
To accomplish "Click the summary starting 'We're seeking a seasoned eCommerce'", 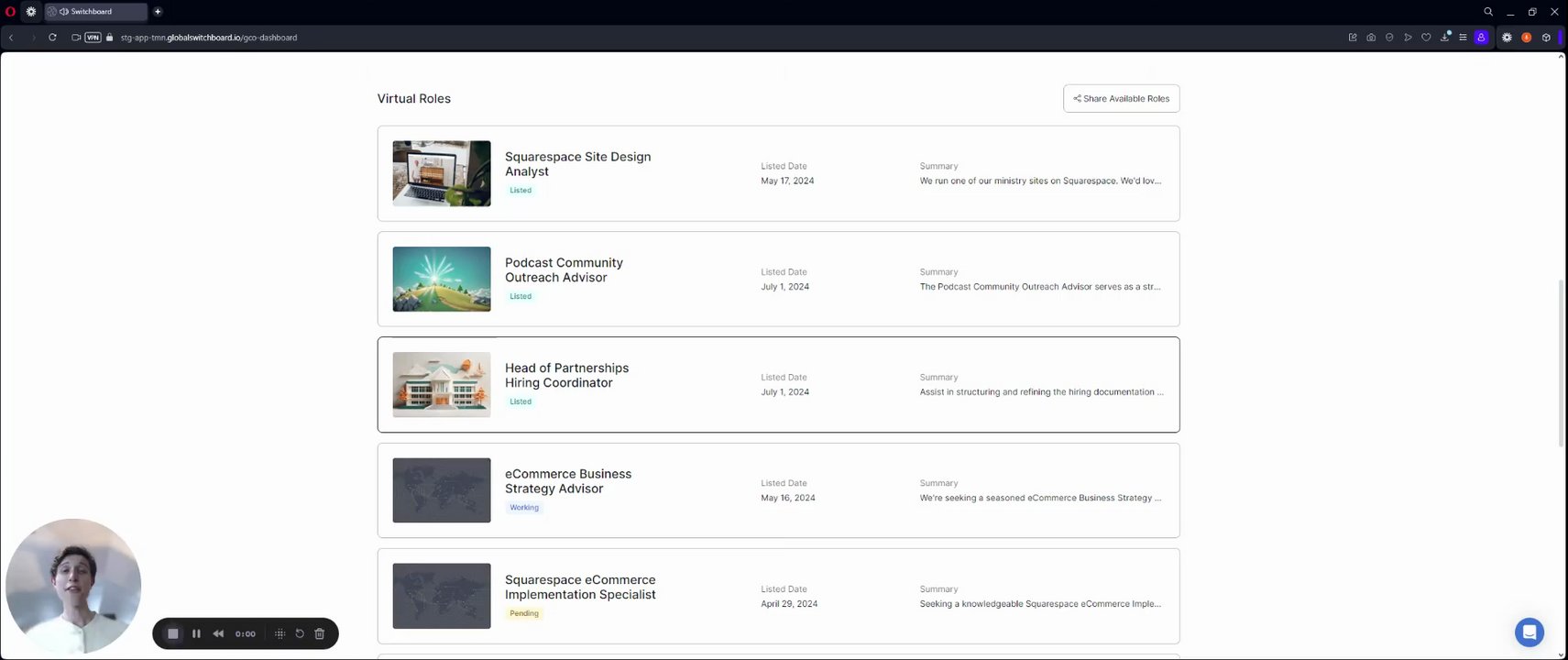I will pyautogui.click(x=1041, y=499).
